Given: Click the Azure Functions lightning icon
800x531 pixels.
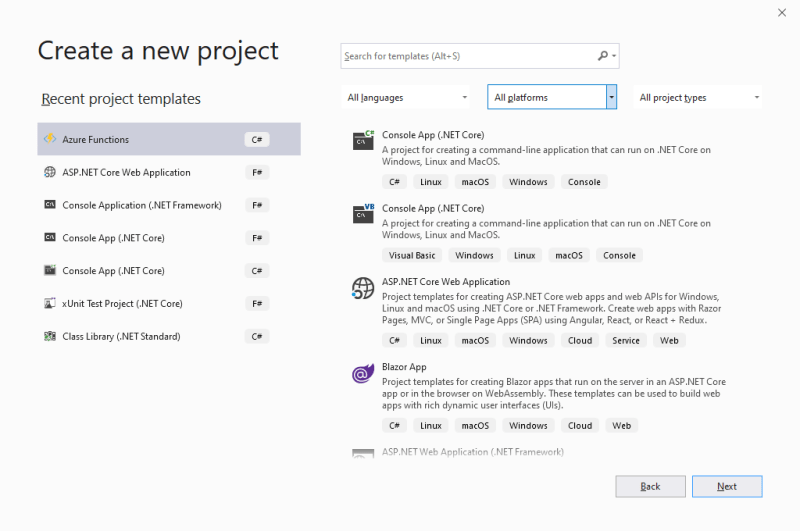Looking at the screenshot, I should [50, 139].
